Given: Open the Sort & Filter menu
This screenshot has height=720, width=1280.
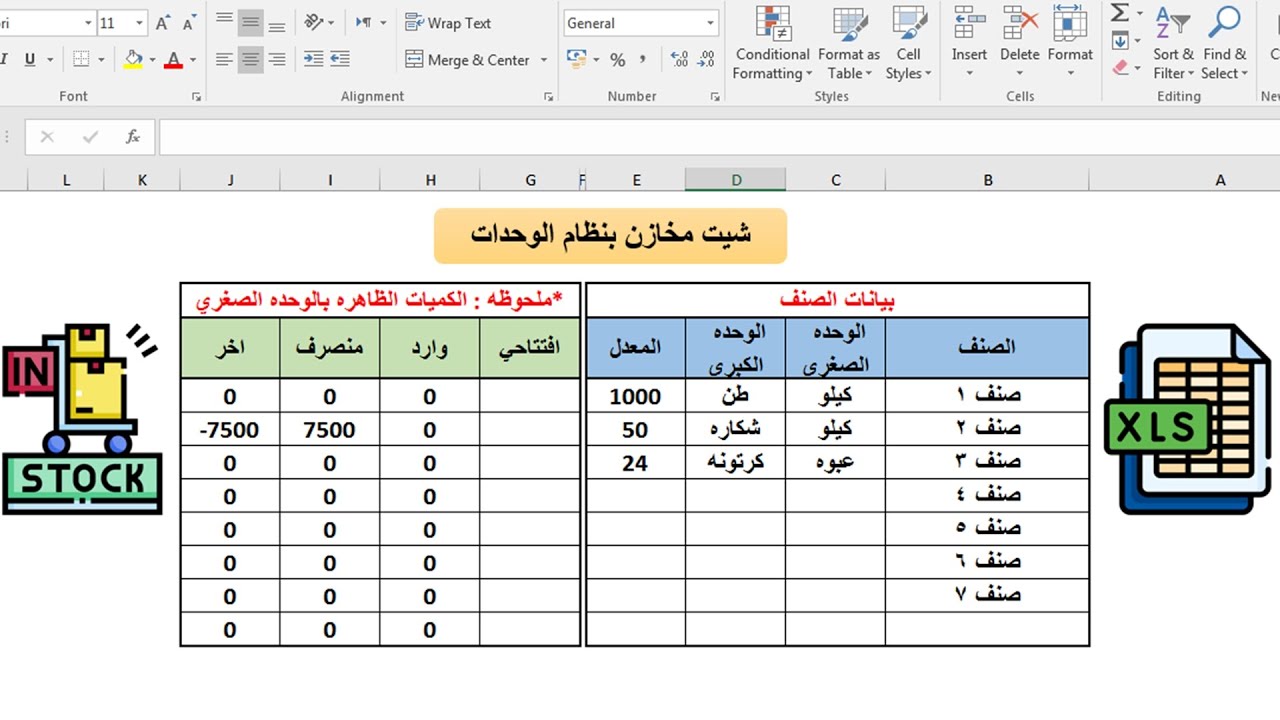Looking at the screenshot, I should coord(1173,45).
